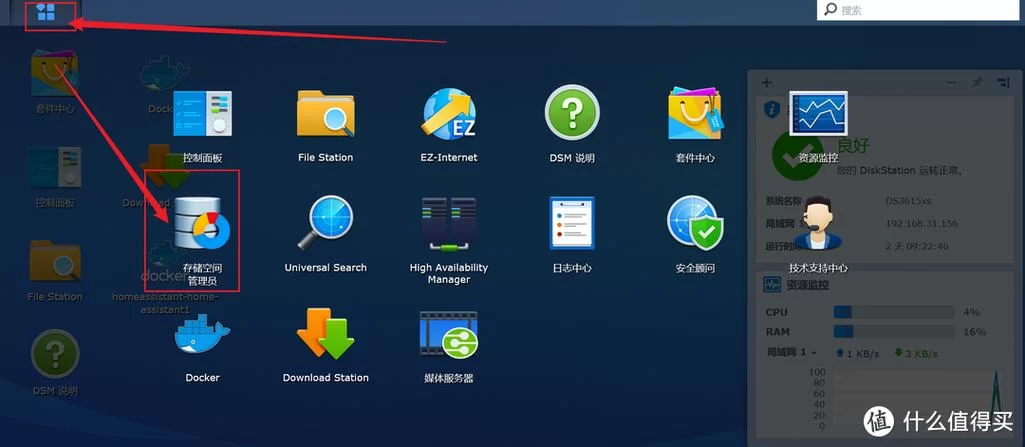
Task: Click into the 搜索 search field
Action: pyautogui.click(x=917, y=10)
